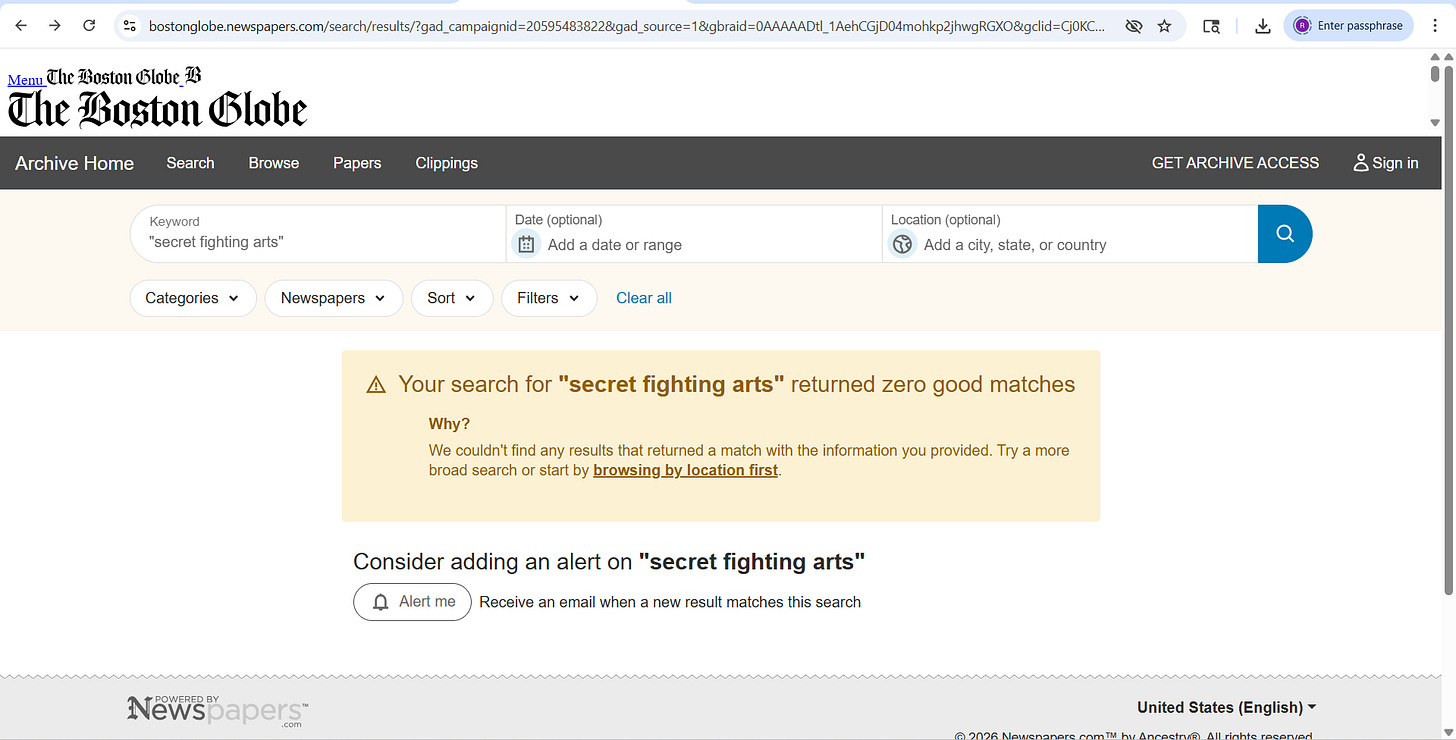1456x740 pixels.
Task: Expand the Newspapers dropdown
Action: tap(333, 298)
